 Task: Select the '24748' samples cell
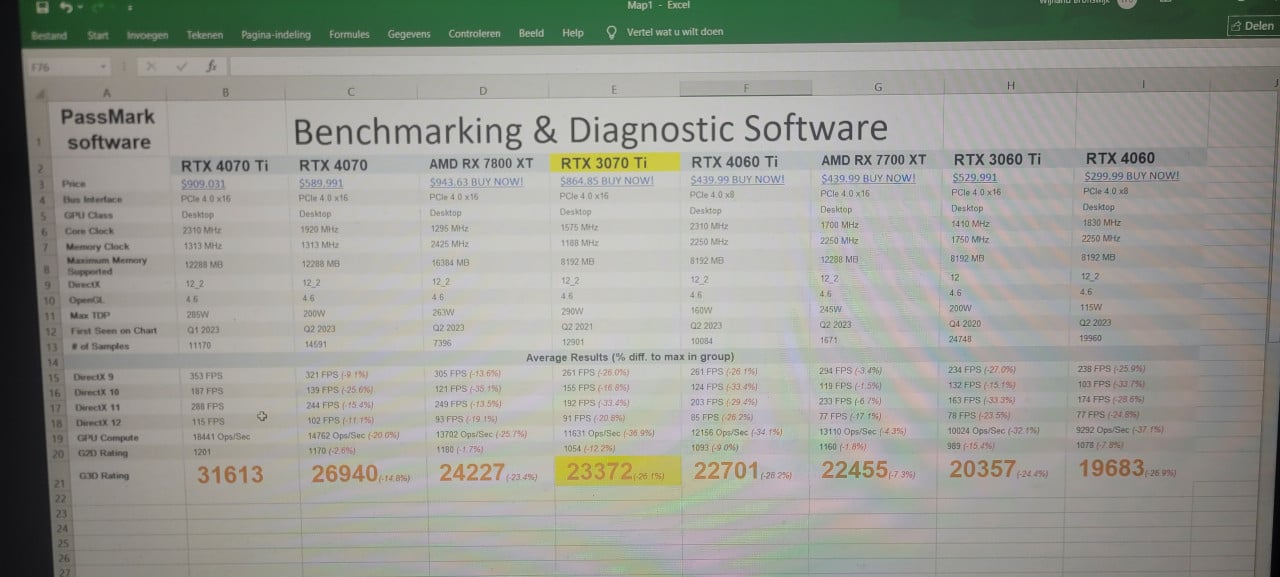coord(959,339)
